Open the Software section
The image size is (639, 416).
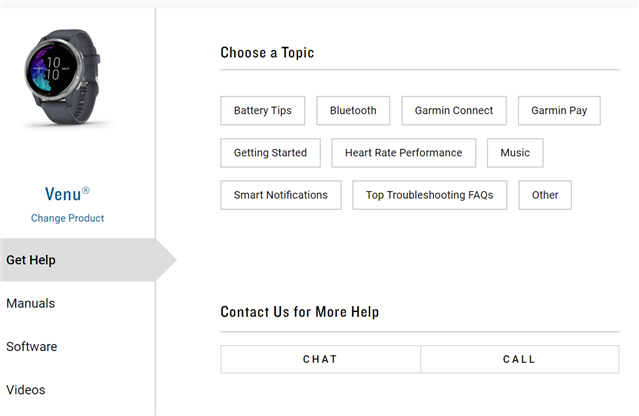coord(32,347)
